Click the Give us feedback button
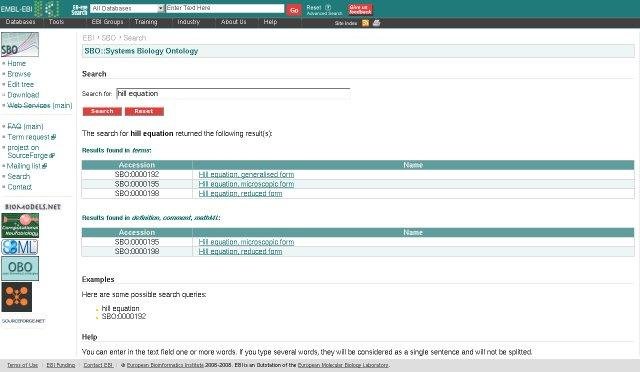The width and height of the screenshot is (640, 372). coord(360,10)
